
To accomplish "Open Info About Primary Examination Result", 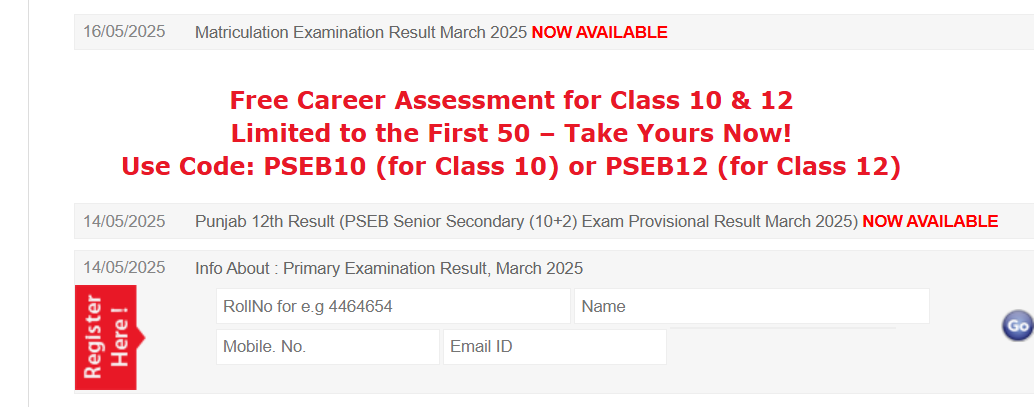I will tap(389, 268).
